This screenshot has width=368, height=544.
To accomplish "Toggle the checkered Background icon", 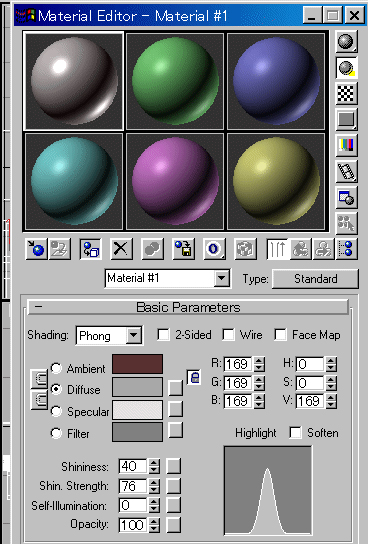I will click(x=346, y=94).
